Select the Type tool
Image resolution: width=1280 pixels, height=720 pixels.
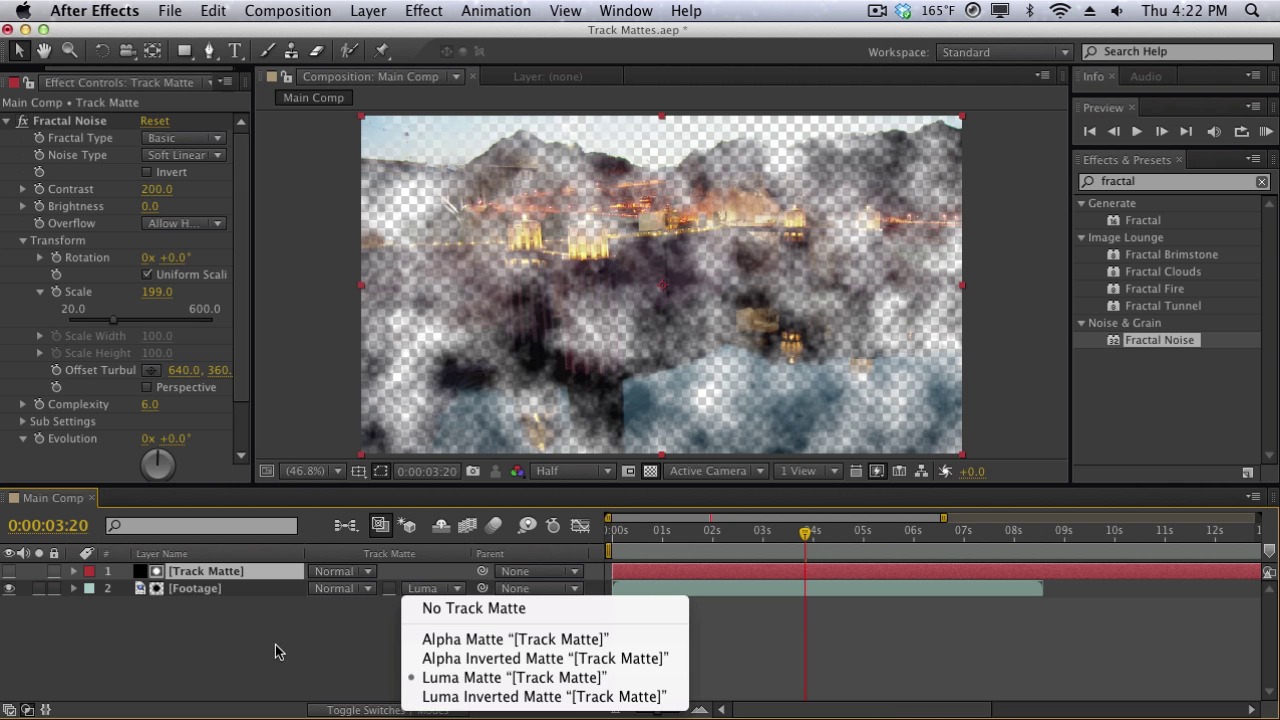235,51
